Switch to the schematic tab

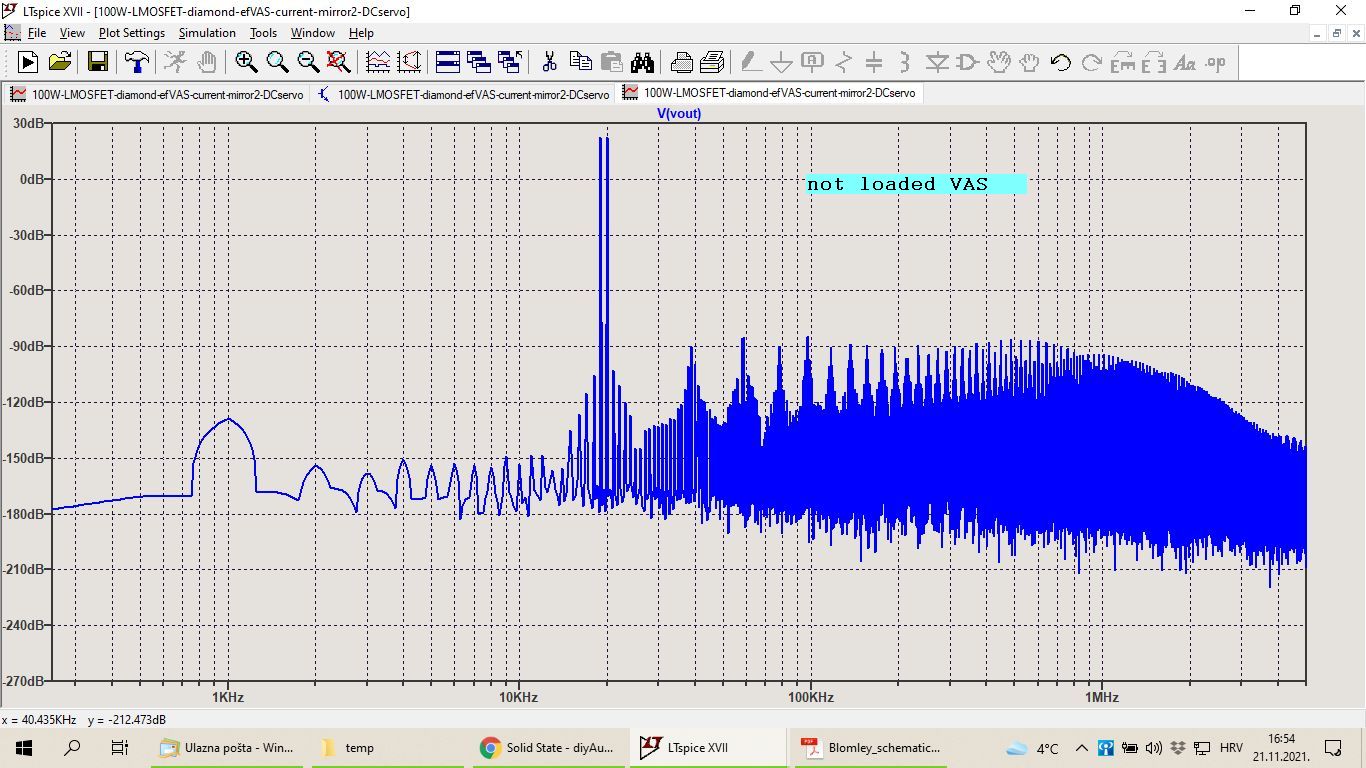point(463,94)
